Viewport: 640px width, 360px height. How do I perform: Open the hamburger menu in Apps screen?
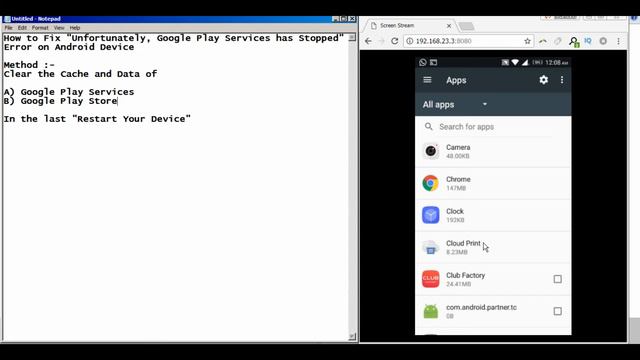click(427, 80)
